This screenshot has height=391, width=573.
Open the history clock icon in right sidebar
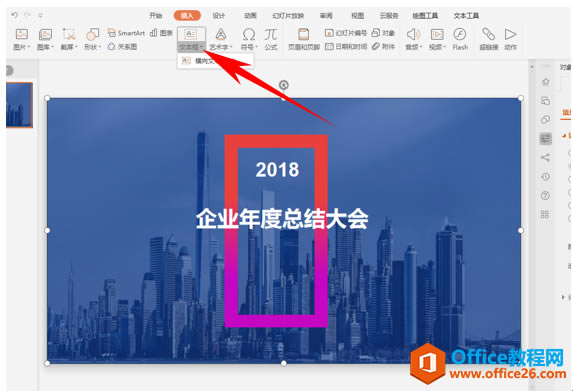545,176
